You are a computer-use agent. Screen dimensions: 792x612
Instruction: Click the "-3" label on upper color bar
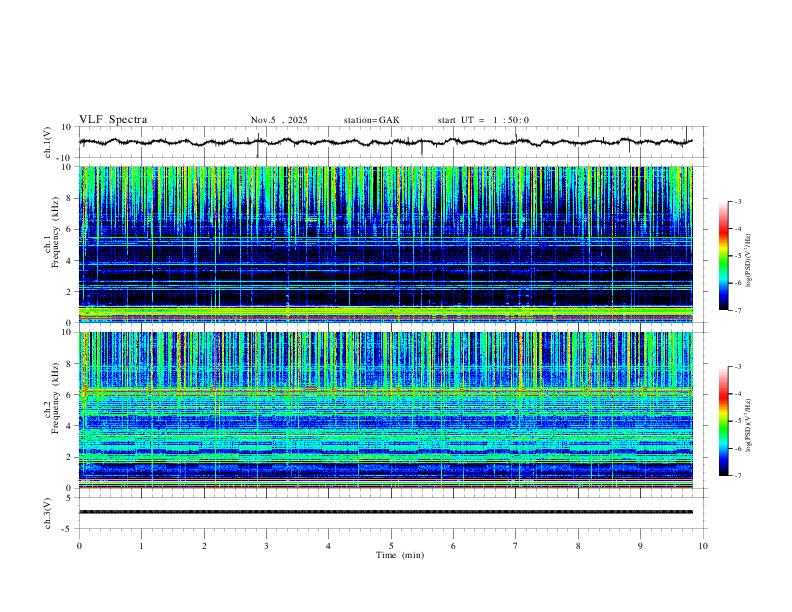pos(737,201)
